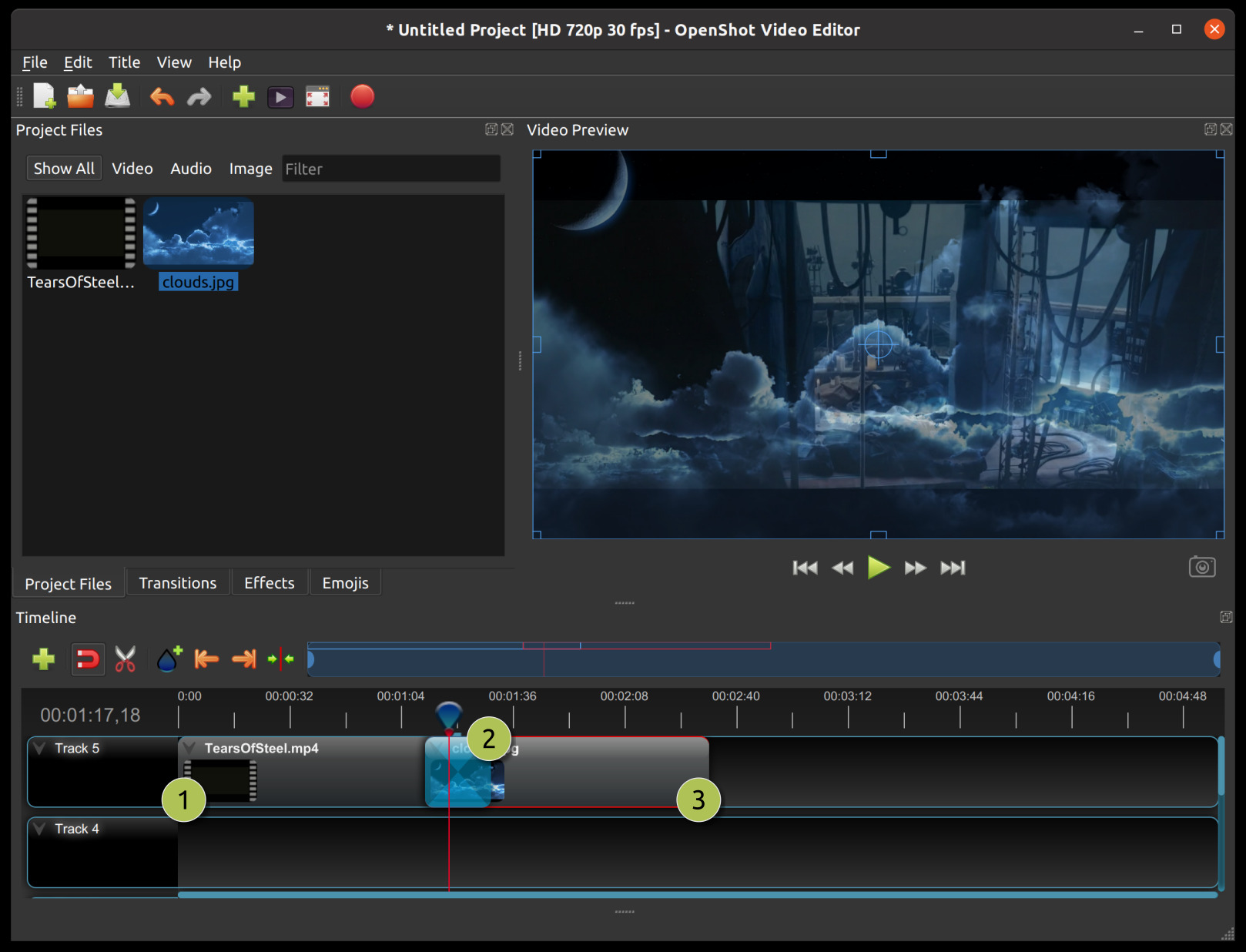Save the project using the disk icon
This screenshot has width=1246, height=952.
click(x=117, y=96)
